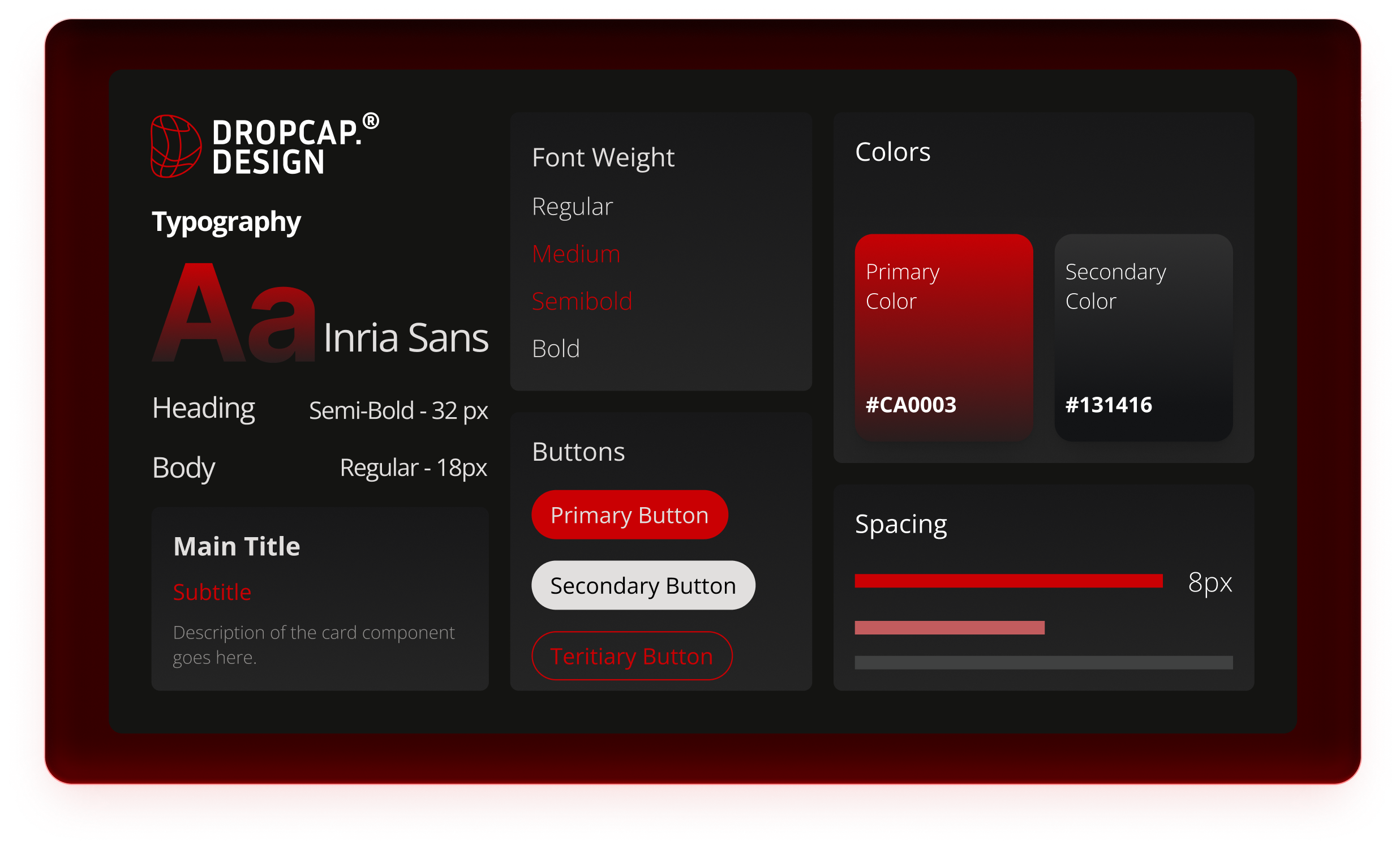This screenshot has height=849, width=1400.
Task: Select the Medium font weight
Action: click(576, 254)
